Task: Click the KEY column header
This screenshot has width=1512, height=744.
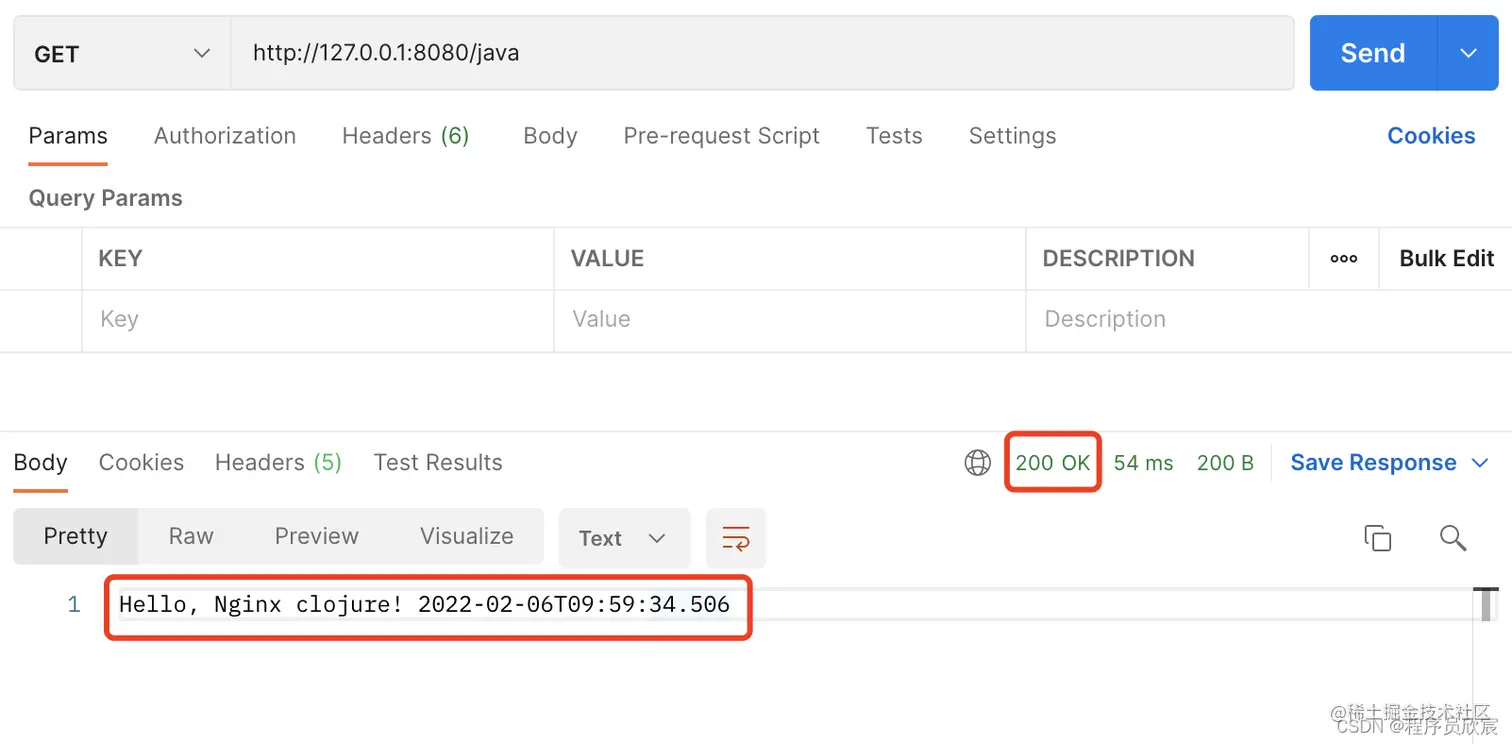Action: click(120, 258)
